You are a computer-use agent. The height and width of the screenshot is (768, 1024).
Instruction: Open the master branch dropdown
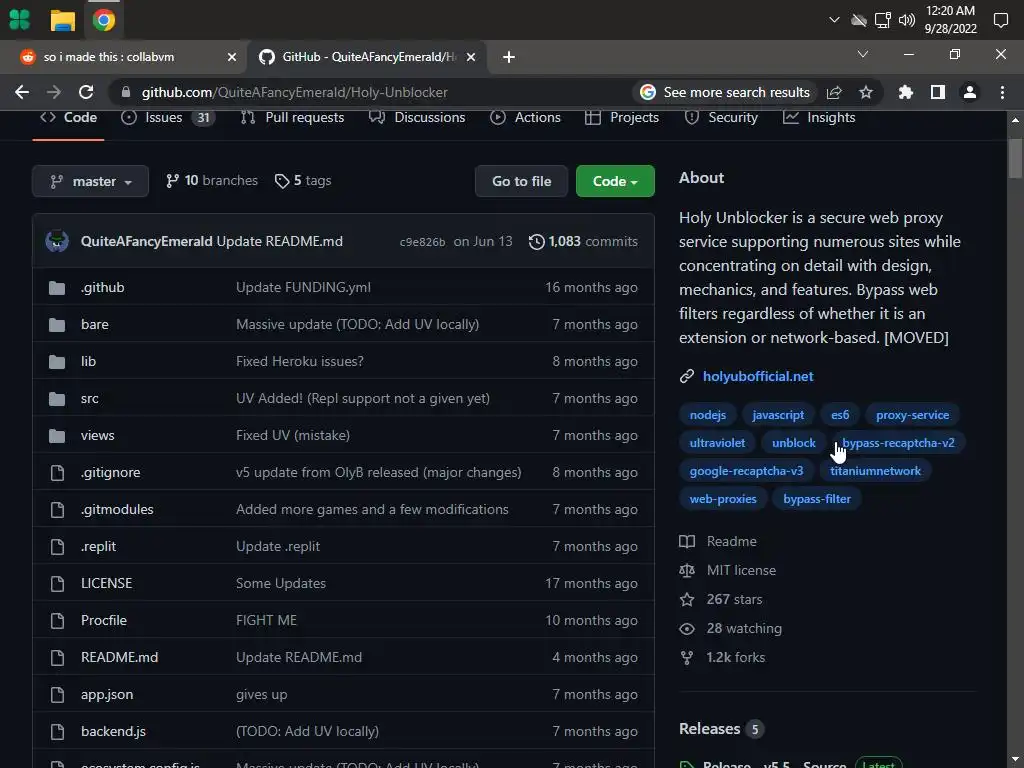tap(90, 181)
